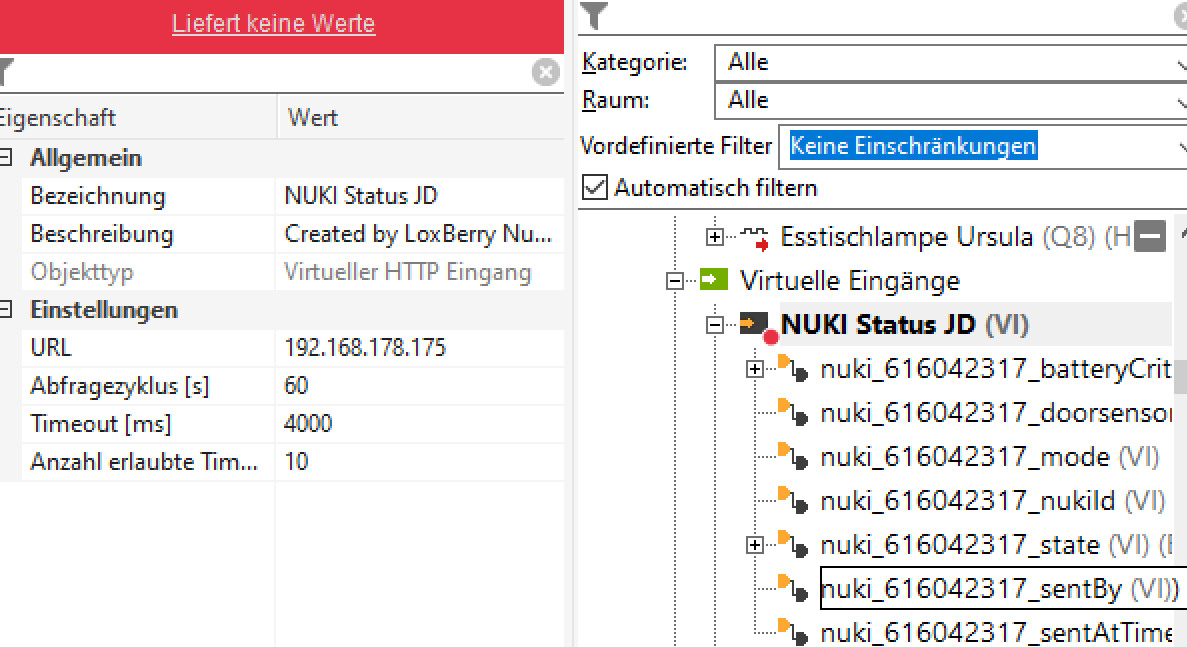1187x647 pixels.
Task: Edit the URL value 192.168.178.175
Action: pyautogui.click(x=420, y=347)
